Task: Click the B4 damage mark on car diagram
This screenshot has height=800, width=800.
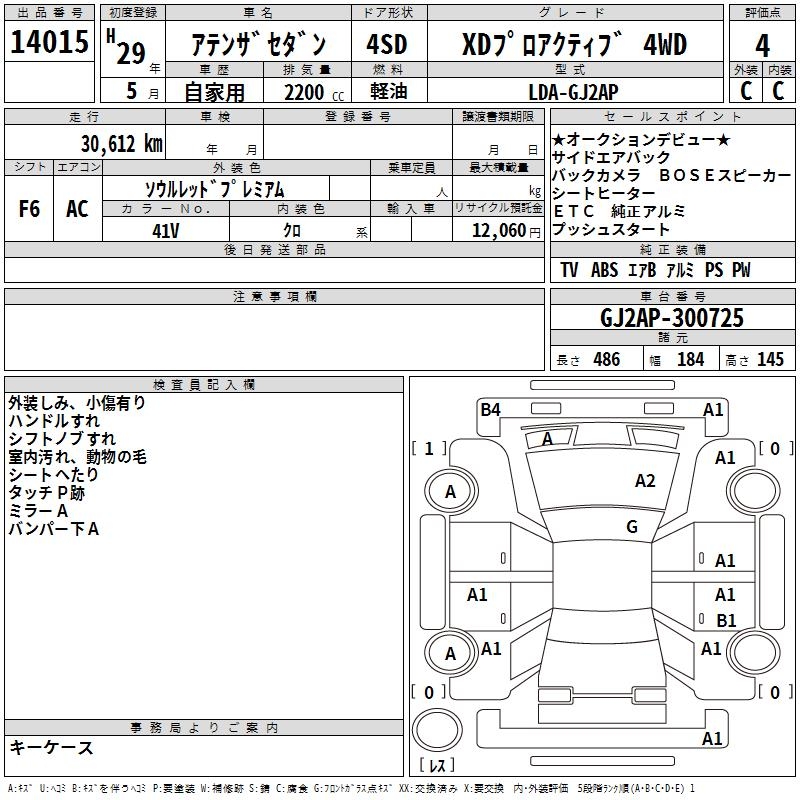Action: tap(490, 409)
